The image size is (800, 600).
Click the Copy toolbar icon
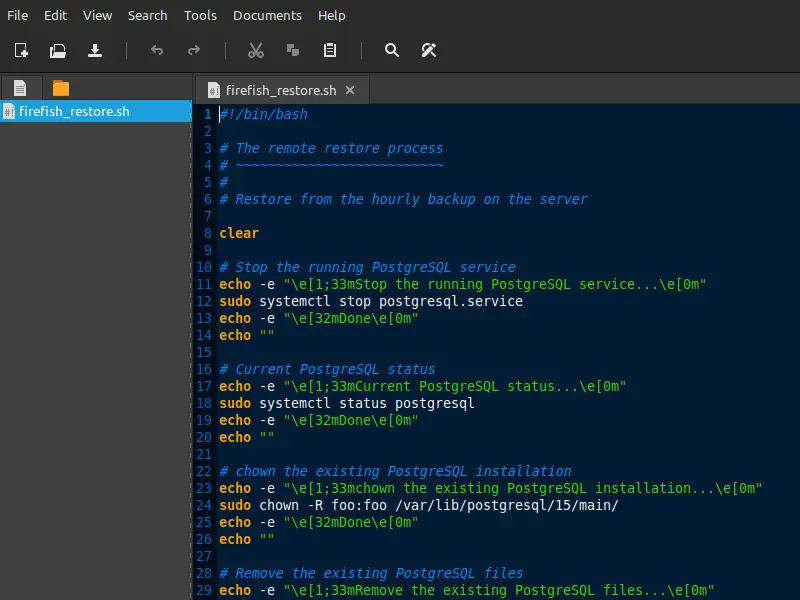(293, 50)
